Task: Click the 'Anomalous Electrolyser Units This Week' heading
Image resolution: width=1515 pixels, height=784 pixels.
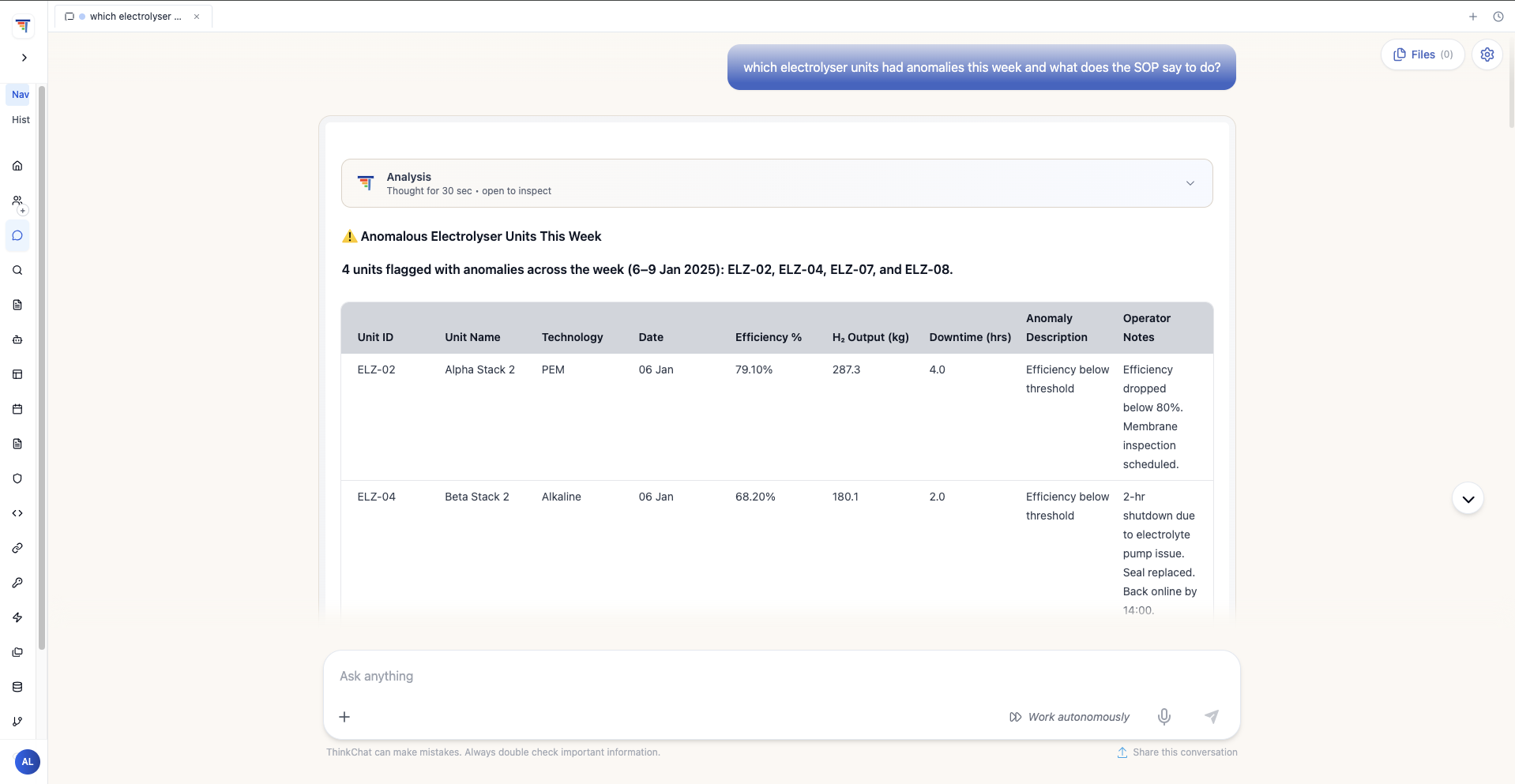Action: click(480, 236)
